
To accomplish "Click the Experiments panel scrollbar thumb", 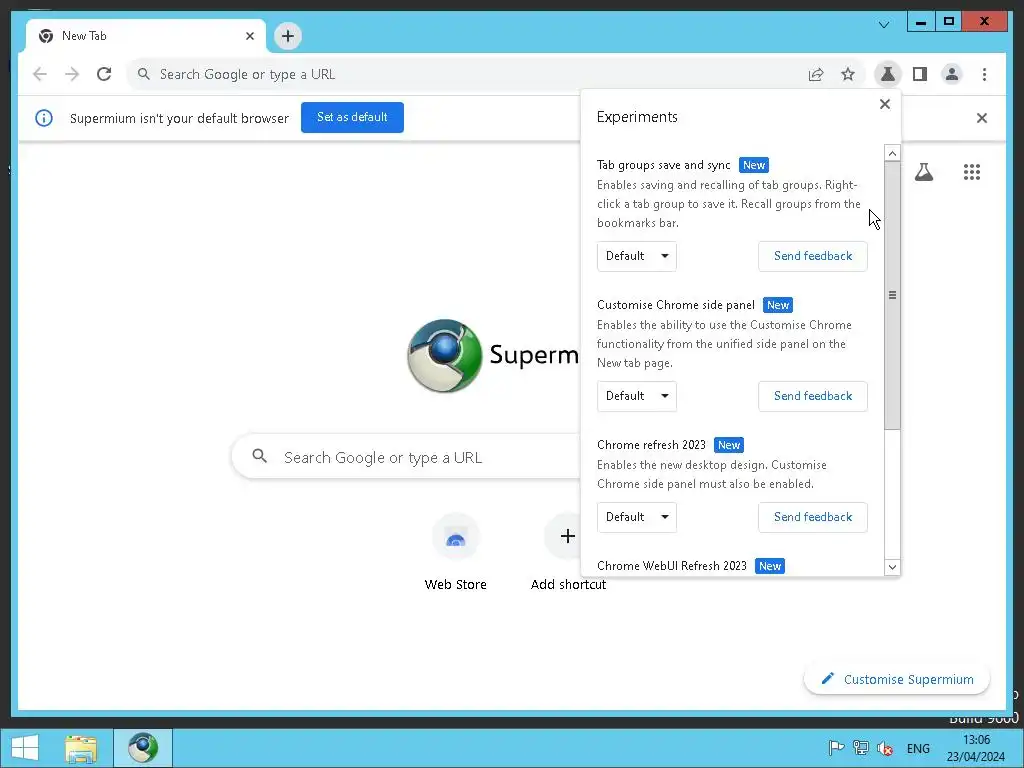I will tap(892, 295).
